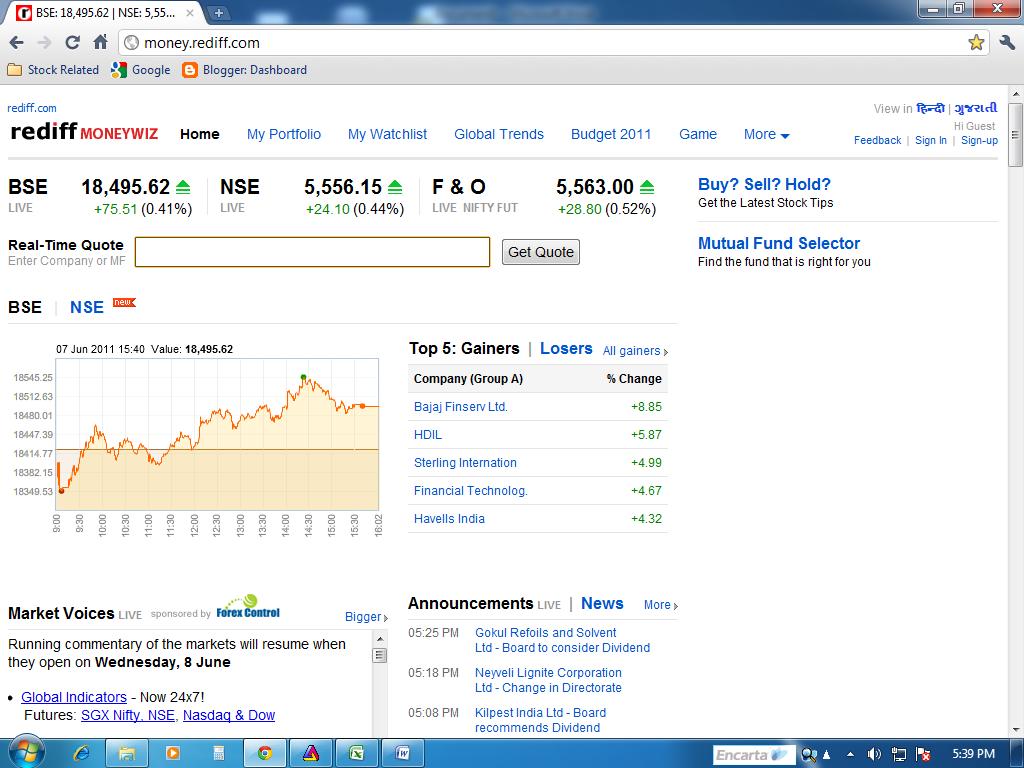Image resolution: width=1024 pixels, height=768 pixels.
Task: Click the Market Voices panel scrollbar
Action: (379, 682)
